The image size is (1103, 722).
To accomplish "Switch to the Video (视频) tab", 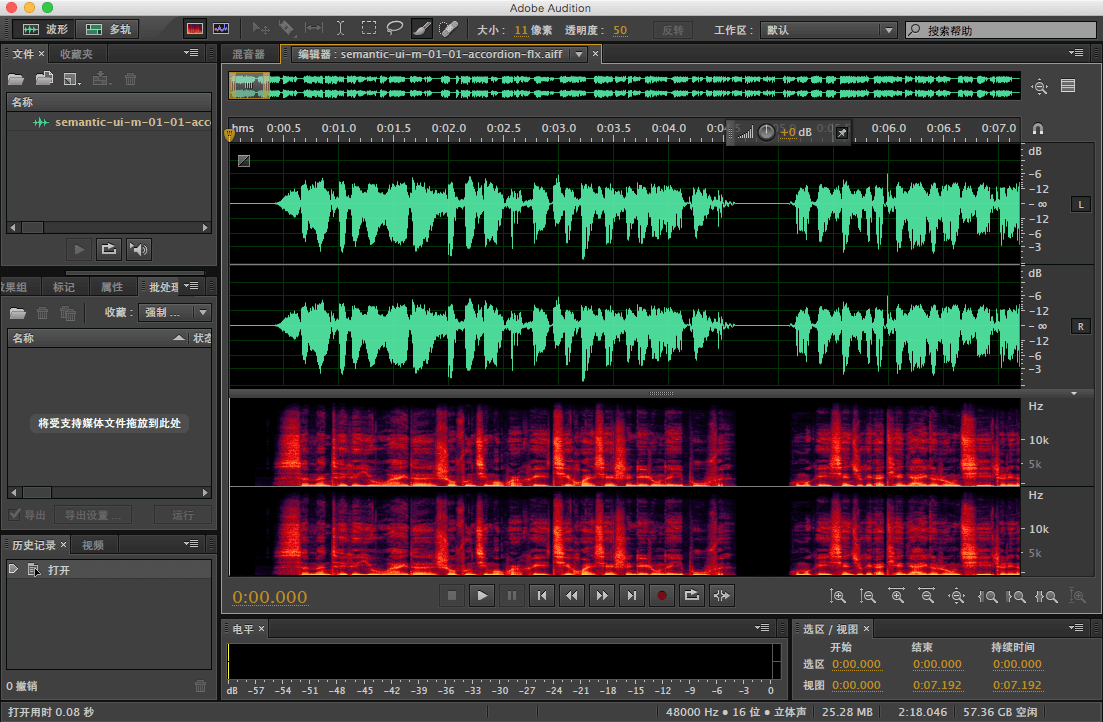I will pyautogui.click(x=93, y=545).
